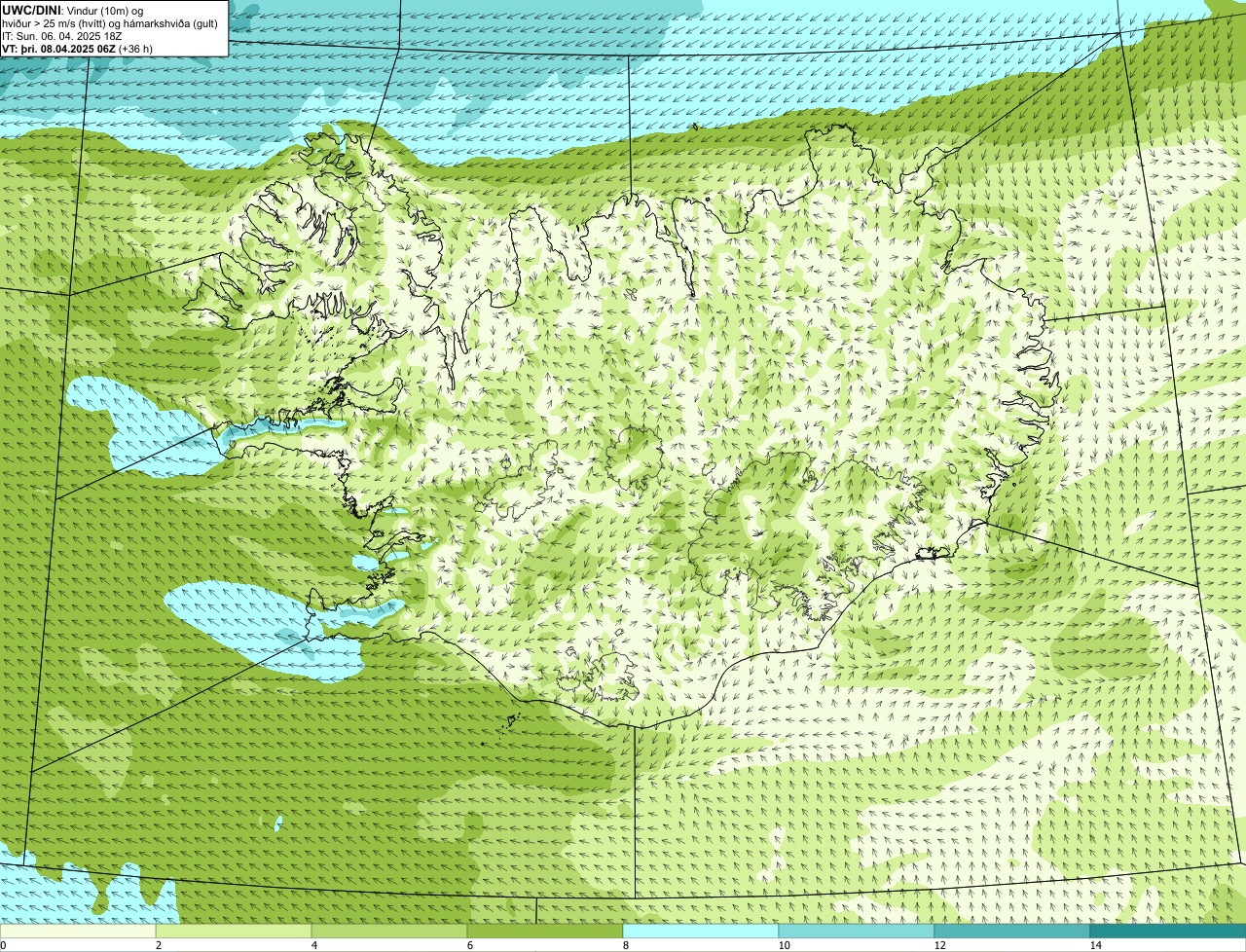Screen dimensions: 1246x952
Task: Click the pale yellow 0–2 legend swatch
Action: (78, 931)
